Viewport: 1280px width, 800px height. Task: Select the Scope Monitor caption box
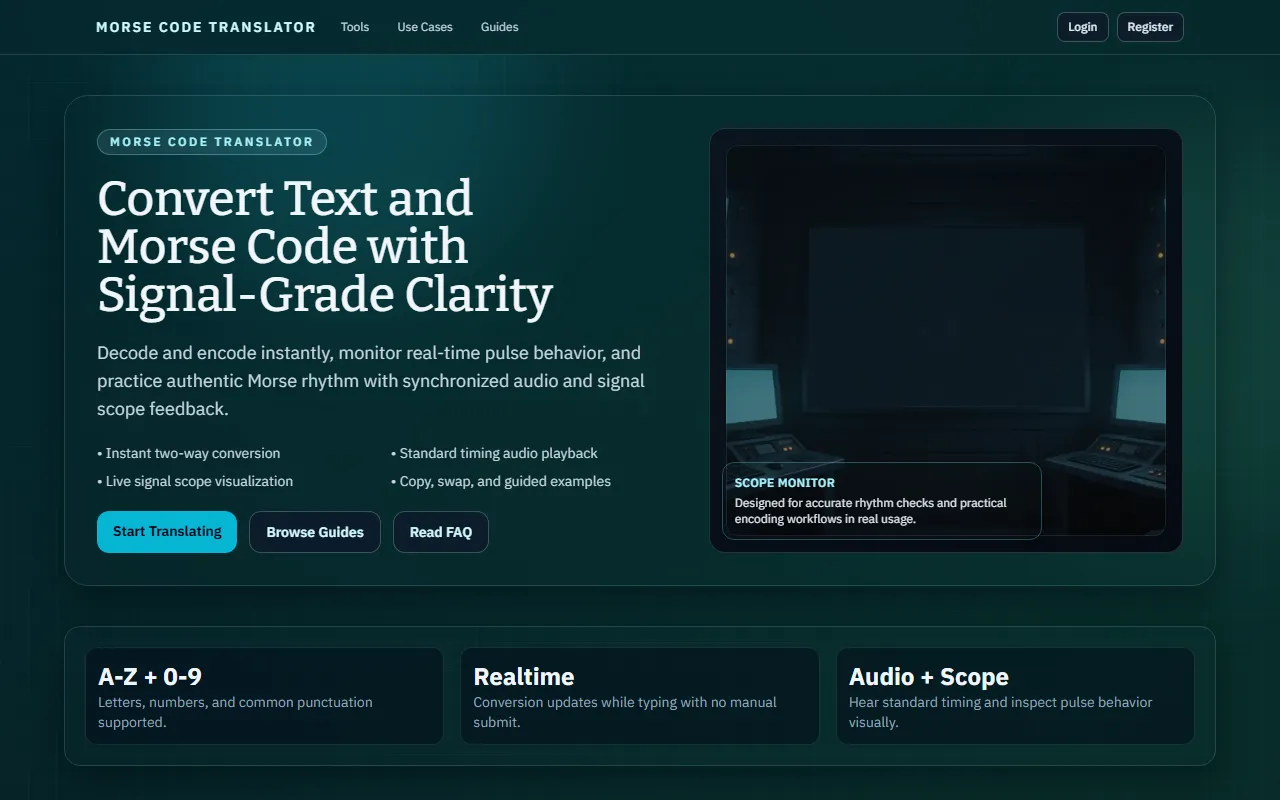coord(881,501)
